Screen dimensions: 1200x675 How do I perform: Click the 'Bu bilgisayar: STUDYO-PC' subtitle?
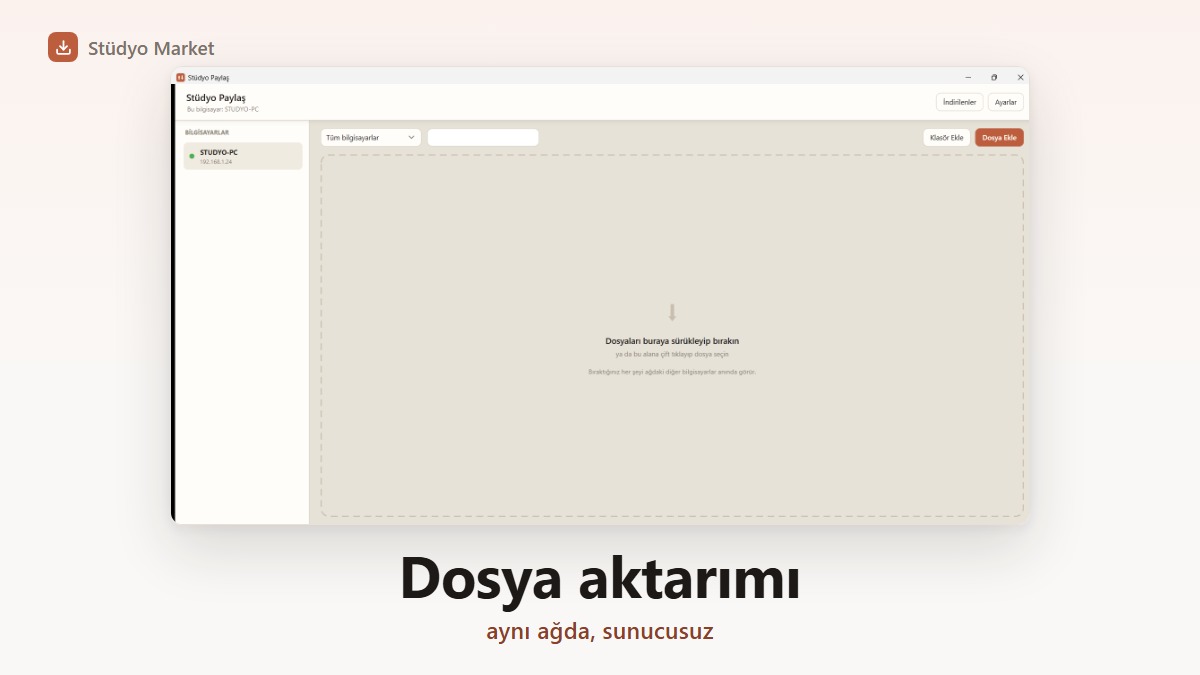[x=223, y=109]
